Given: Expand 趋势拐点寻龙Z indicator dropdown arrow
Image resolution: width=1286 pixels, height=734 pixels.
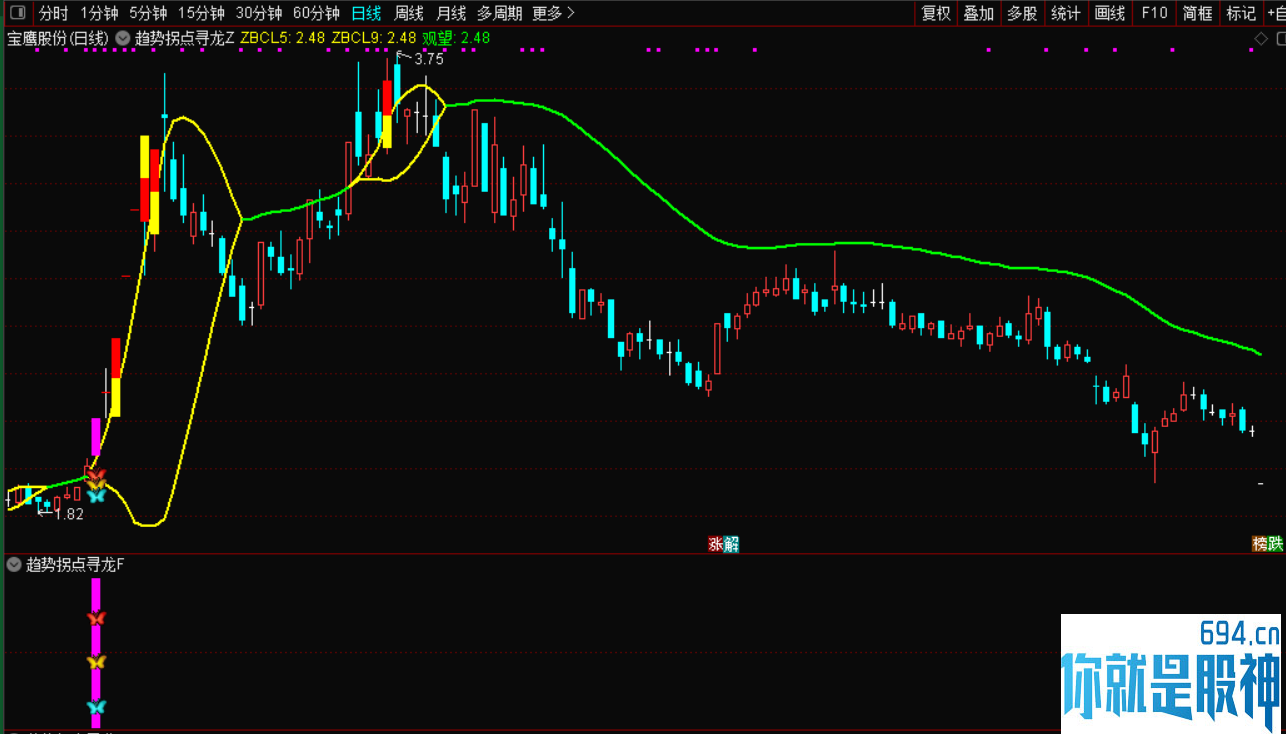Looking at the screenshot, I should tap(122, 38).
